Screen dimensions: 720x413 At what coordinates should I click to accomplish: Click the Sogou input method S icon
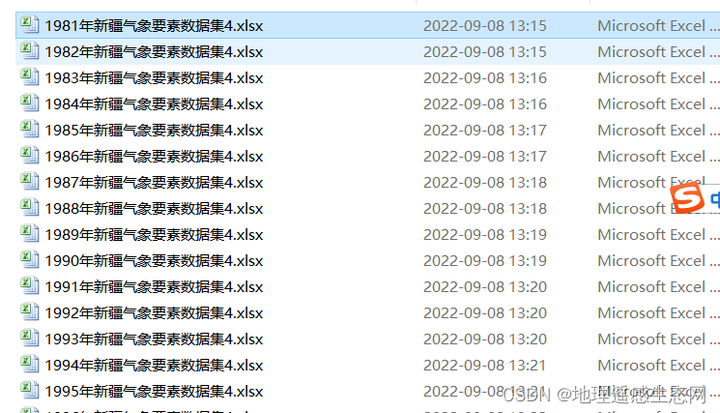pyautogui.click(x=687, y=198)
